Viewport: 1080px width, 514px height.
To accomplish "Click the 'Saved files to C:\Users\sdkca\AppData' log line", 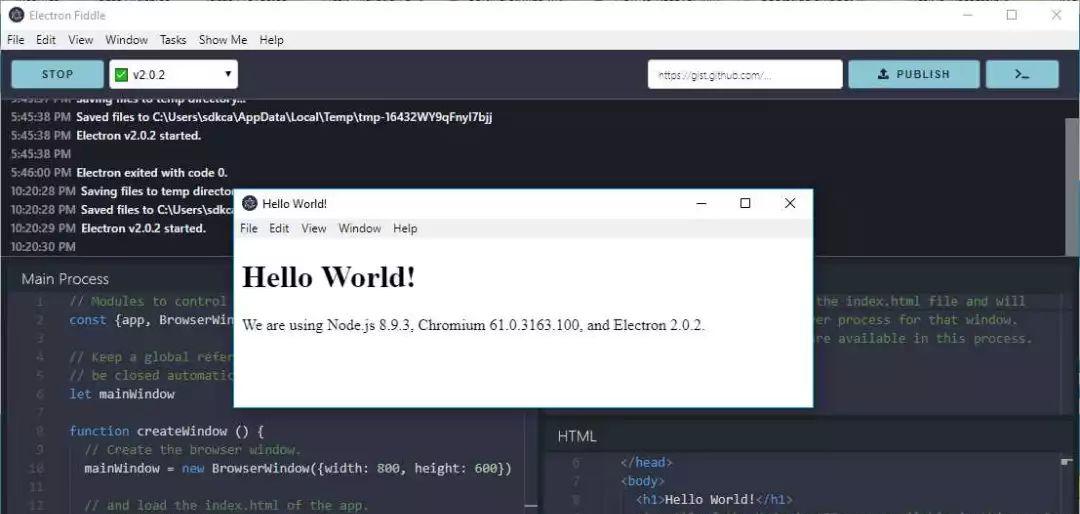I will point(251,117).
